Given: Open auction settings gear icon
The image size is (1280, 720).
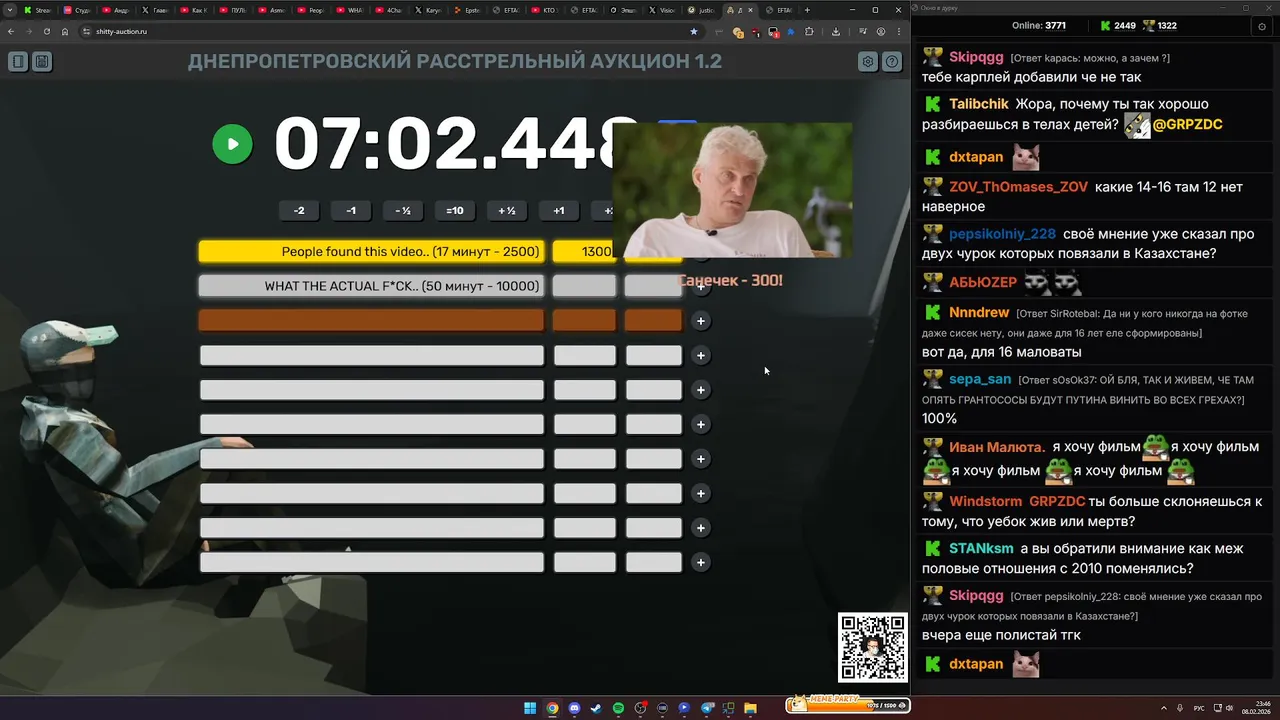Looking at the screenshot, I should pyautogui.click(x=868, y=62).
